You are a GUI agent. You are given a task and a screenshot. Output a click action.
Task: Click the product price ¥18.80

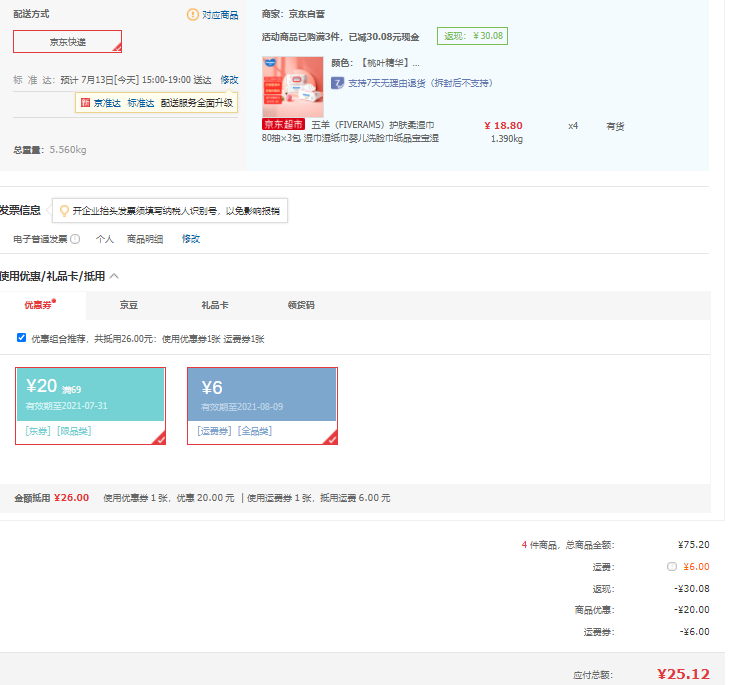[x=503, y=126]
